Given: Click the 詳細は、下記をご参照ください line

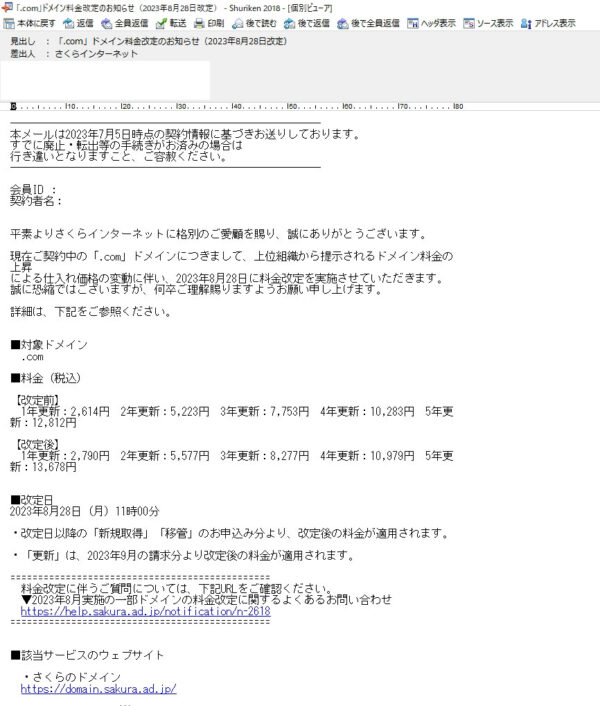Looking at the screenshot, I should click(90, 312).
